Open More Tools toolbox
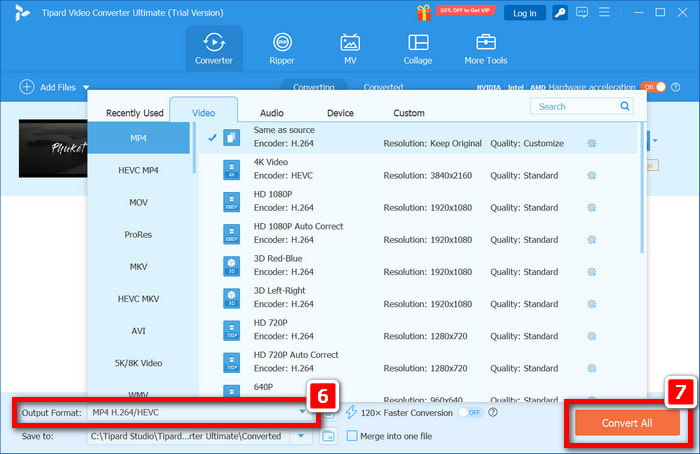This screenshot has width=700, height=454. point(486,49)
